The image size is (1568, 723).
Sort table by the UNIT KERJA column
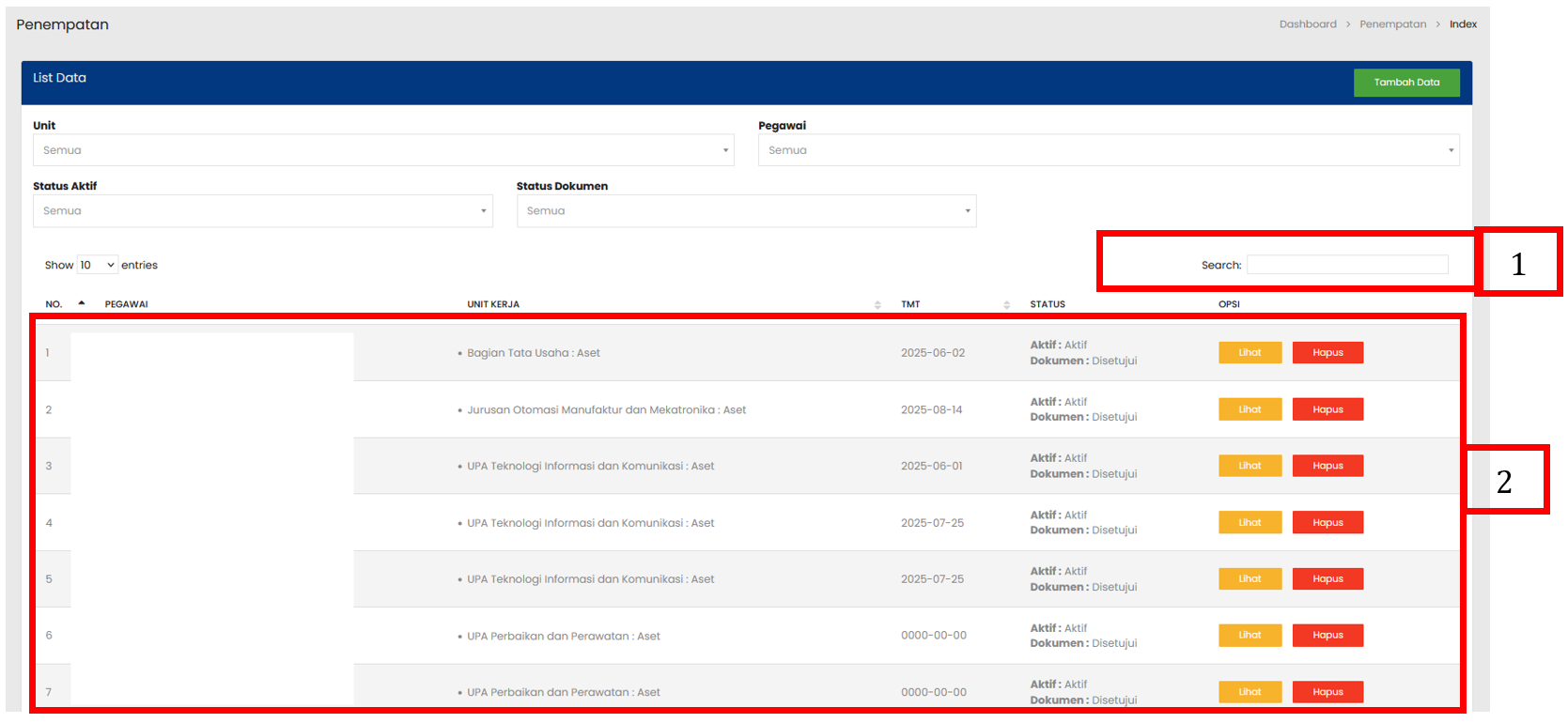(x=877, y=304)
